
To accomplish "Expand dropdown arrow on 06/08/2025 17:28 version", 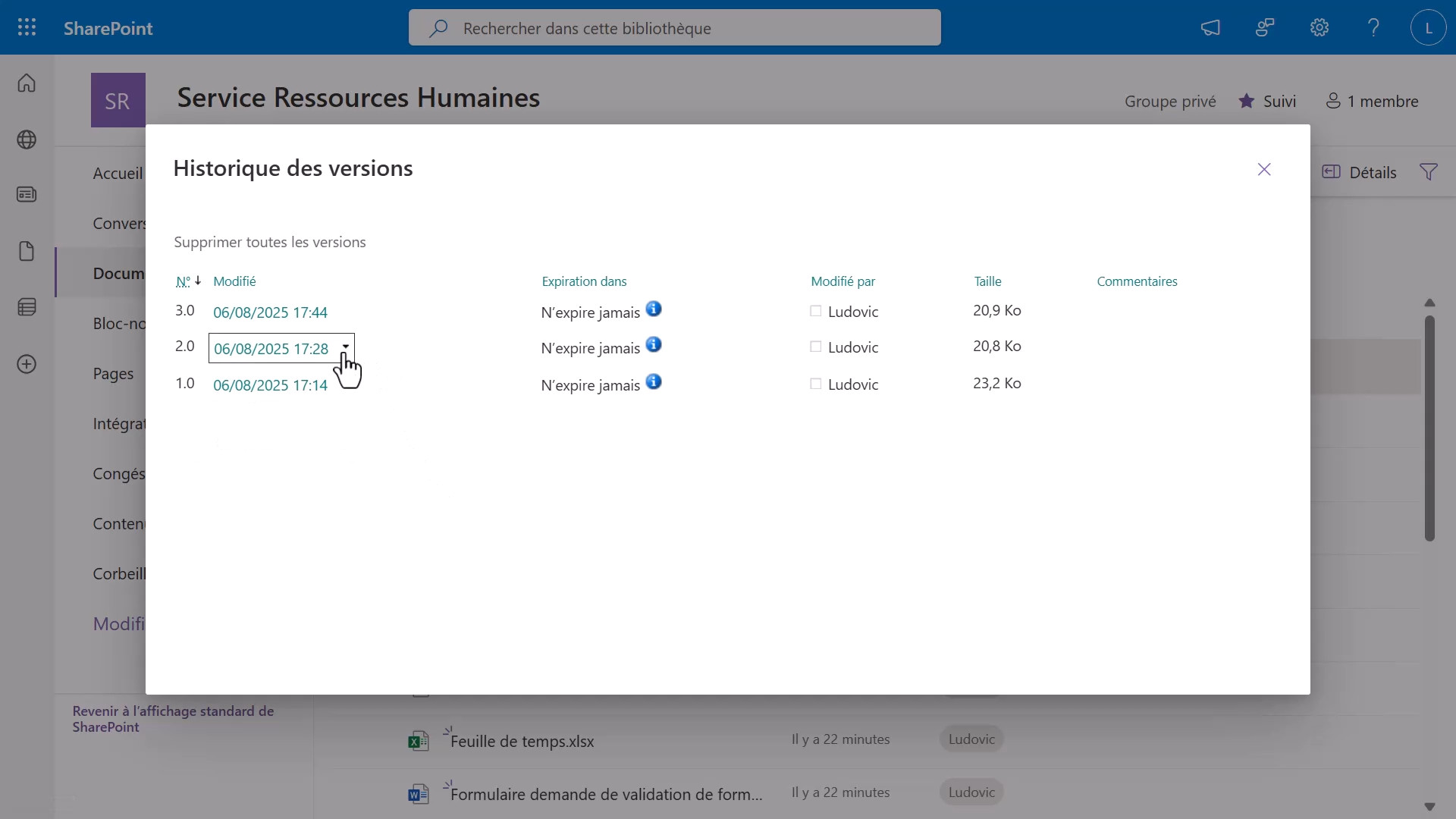I will coord(346,347).
